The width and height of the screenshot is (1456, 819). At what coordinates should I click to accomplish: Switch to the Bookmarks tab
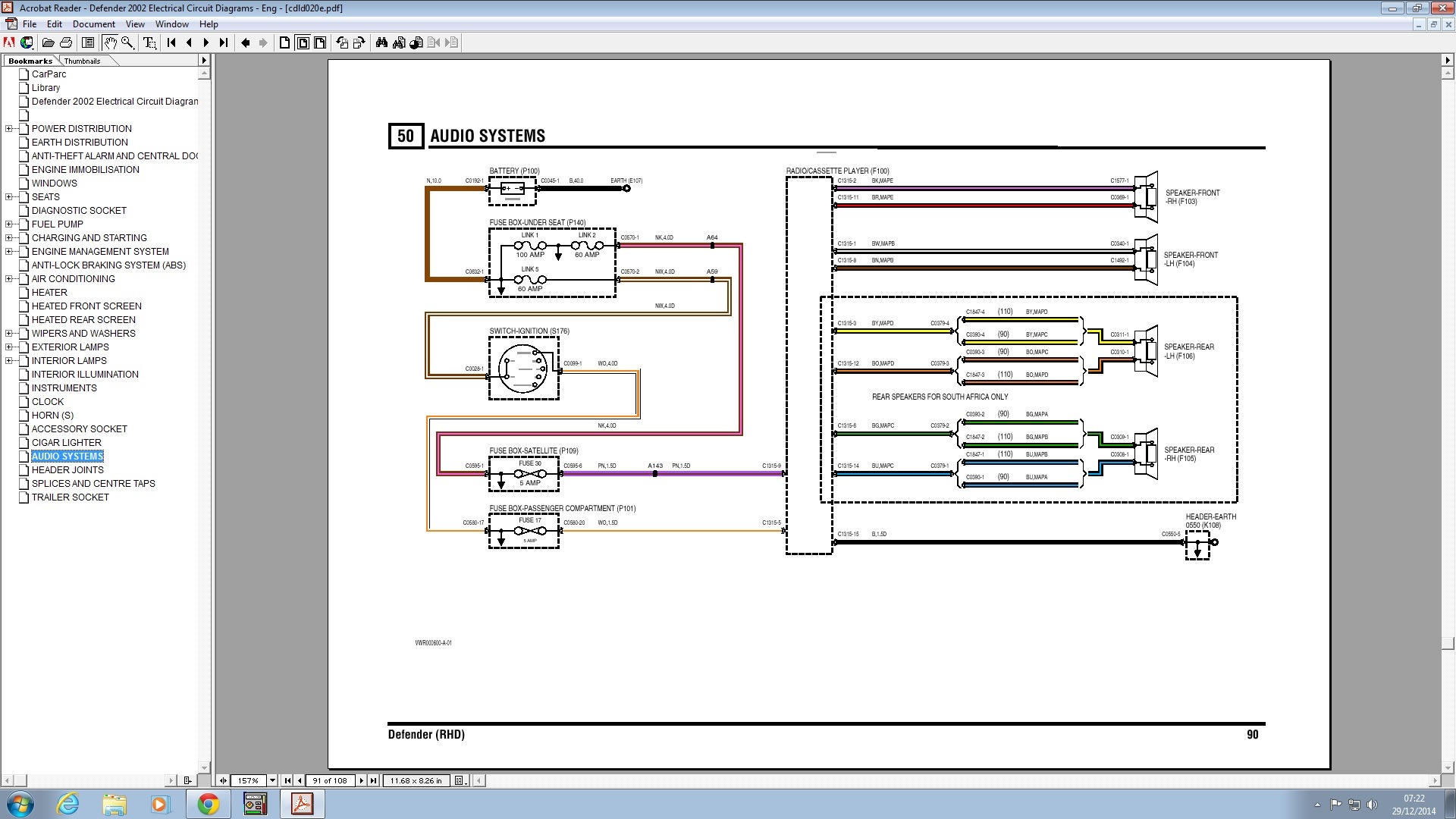pyautogui.click(x=30, y=61)
